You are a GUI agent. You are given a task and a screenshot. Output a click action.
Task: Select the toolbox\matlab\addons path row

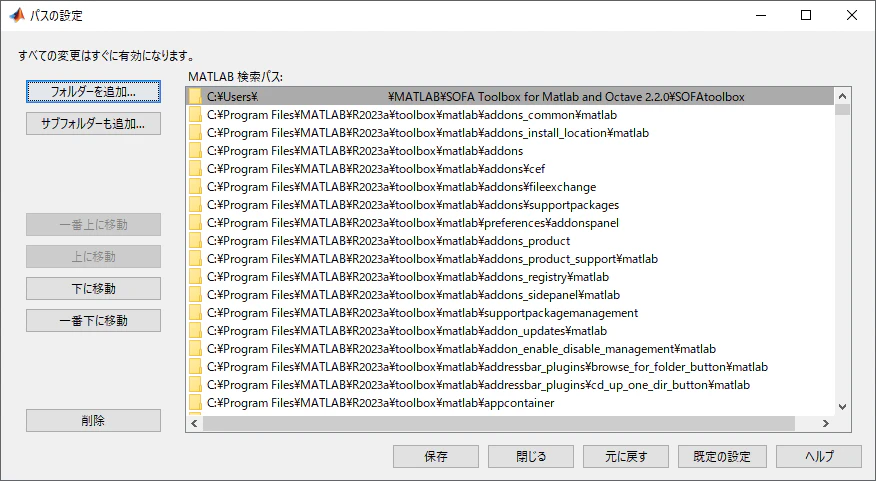coord(510,151)
